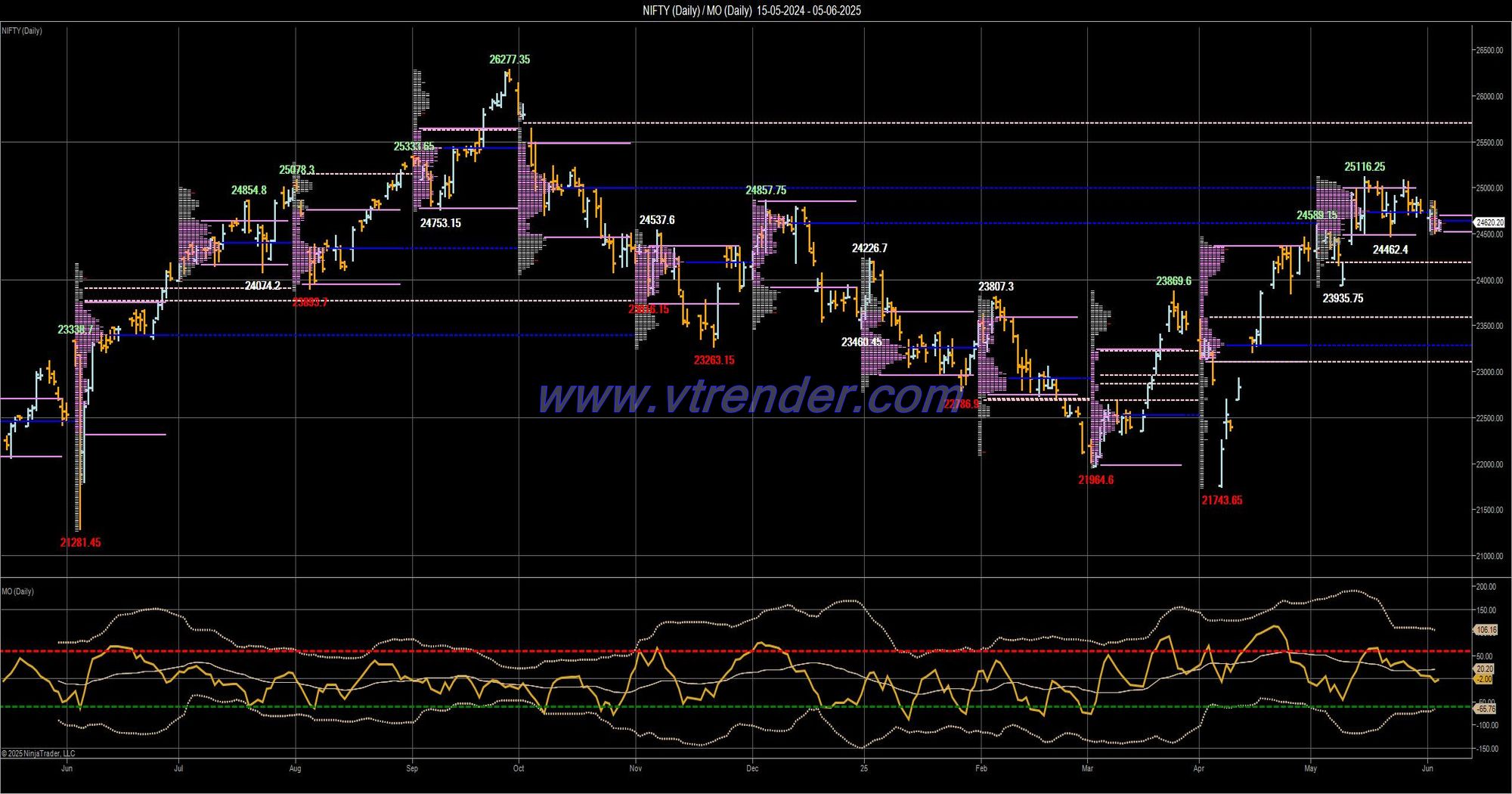
Task: Click the Mar date axis label
Action: [1088, 769]
